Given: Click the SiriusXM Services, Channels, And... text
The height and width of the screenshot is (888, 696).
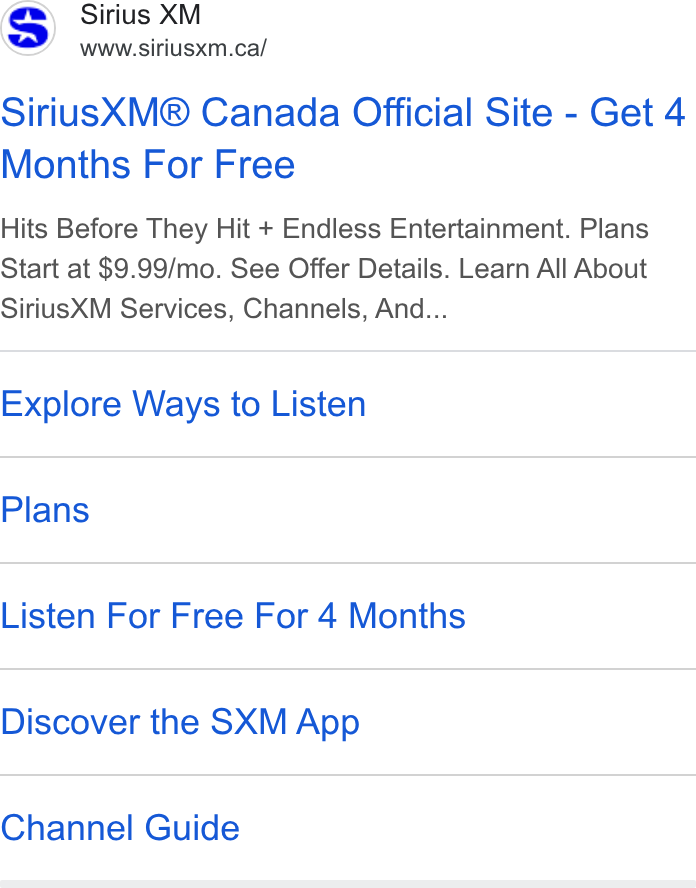Looking at the screenshot, I should tap(224, 309).
